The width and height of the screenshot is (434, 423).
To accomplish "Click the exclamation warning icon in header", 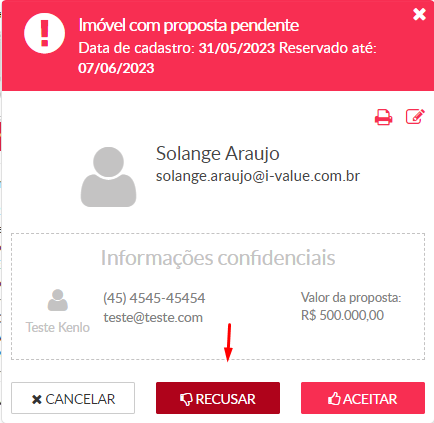I will tap(44, 33).
